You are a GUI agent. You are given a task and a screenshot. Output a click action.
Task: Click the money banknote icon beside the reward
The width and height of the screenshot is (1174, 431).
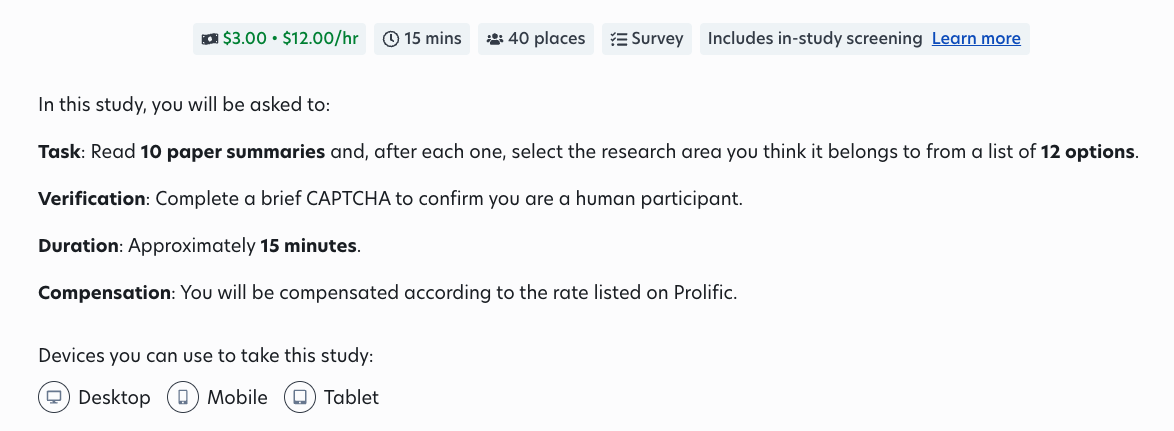pyautogui.click(x=209, y=39)
